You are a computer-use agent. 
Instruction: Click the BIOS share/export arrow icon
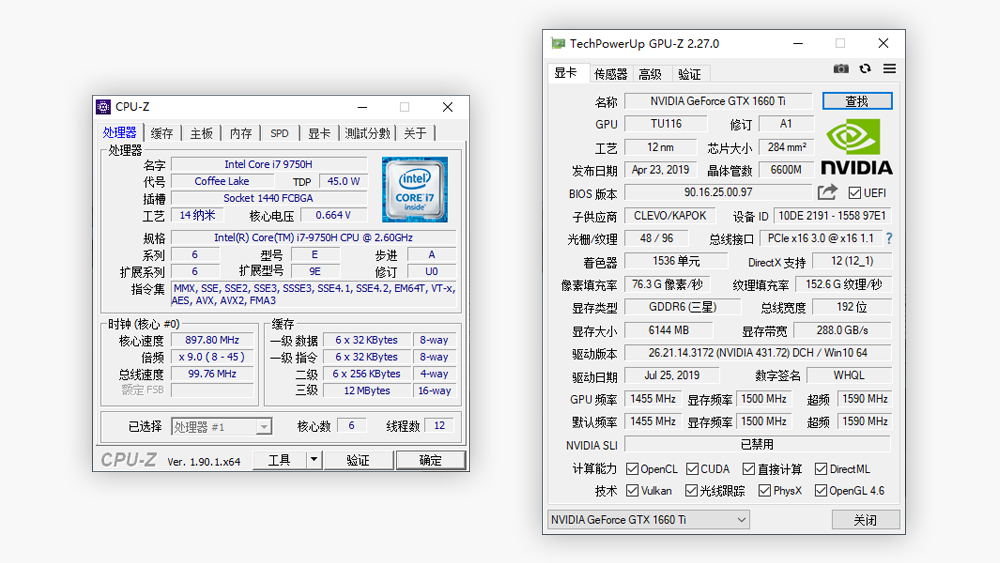click(827, 192)
